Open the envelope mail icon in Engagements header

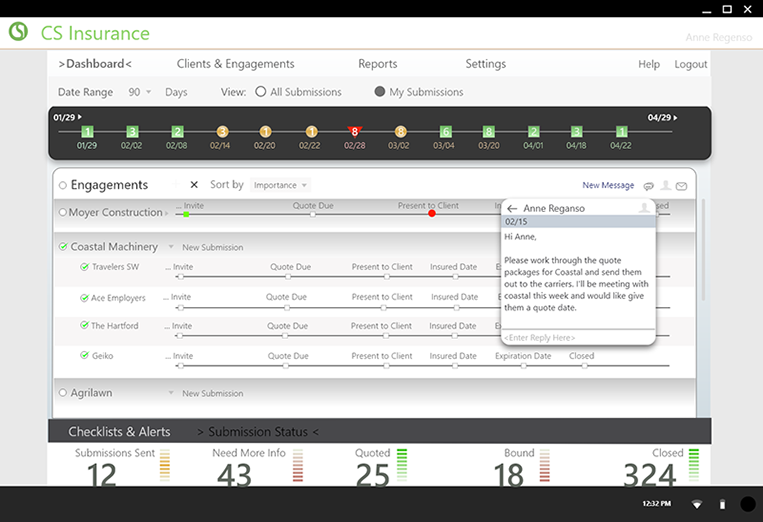681,186
